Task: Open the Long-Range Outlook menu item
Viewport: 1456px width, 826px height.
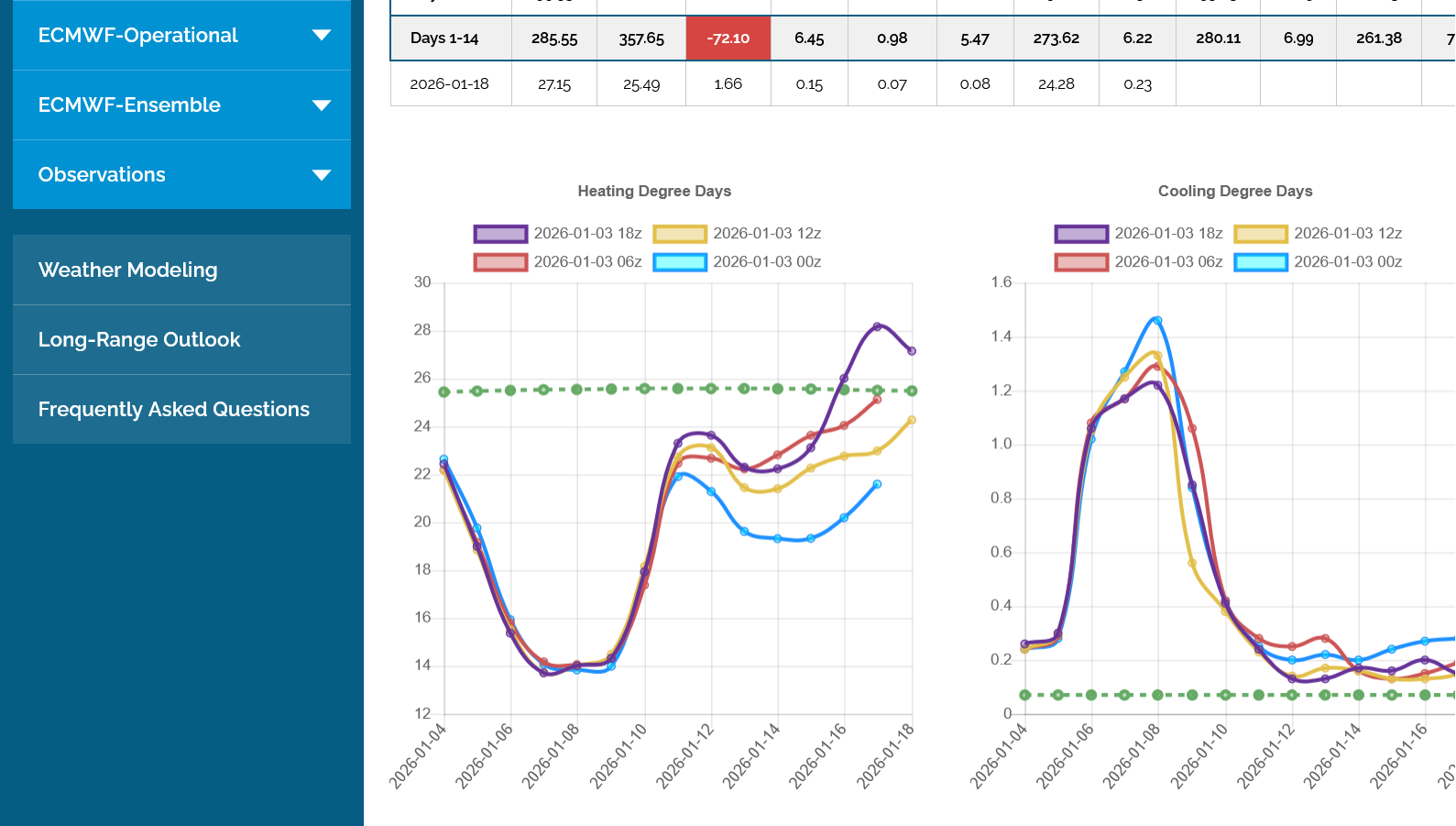Action: [138, 340]
